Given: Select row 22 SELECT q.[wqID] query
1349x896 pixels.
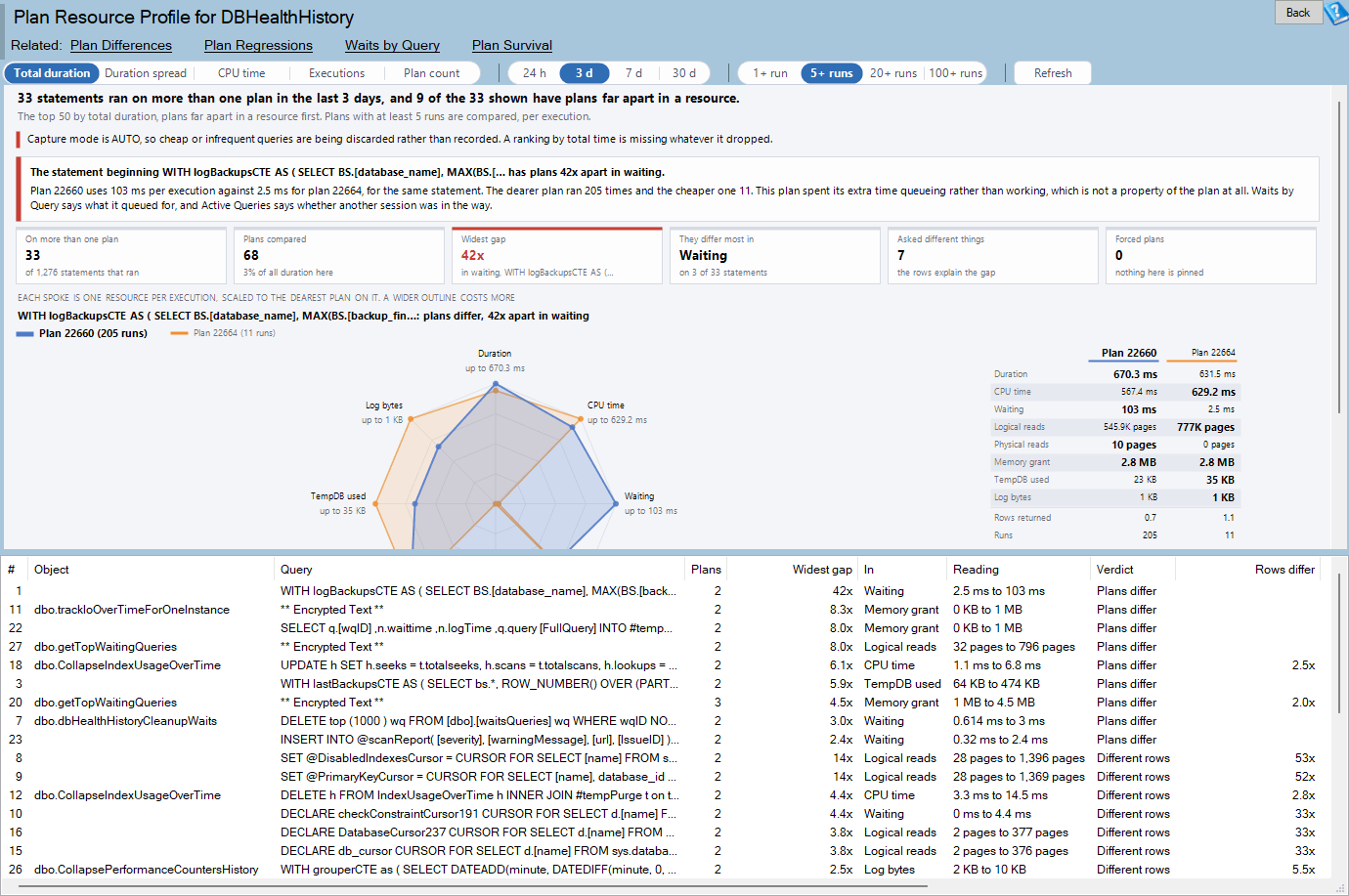Looking at the screenshot, I should coord(665,628).
